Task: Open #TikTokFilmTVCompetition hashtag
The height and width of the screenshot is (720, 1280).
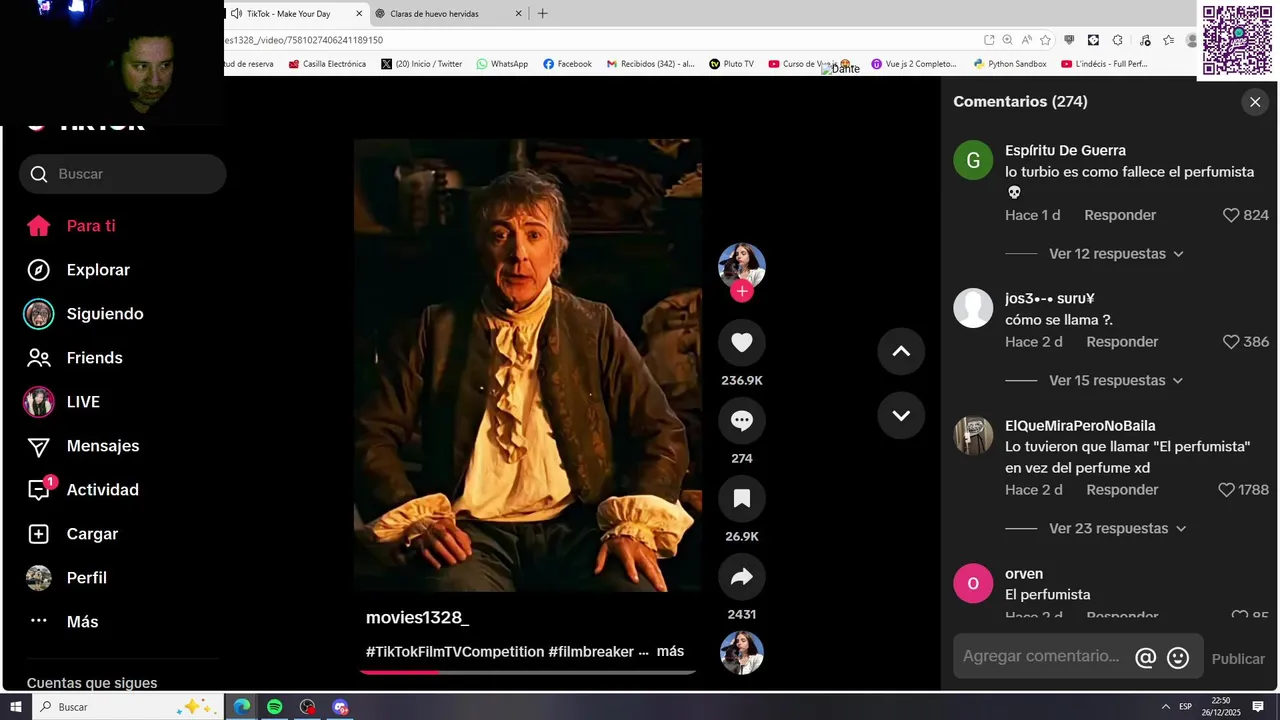Action: [455, 652]
